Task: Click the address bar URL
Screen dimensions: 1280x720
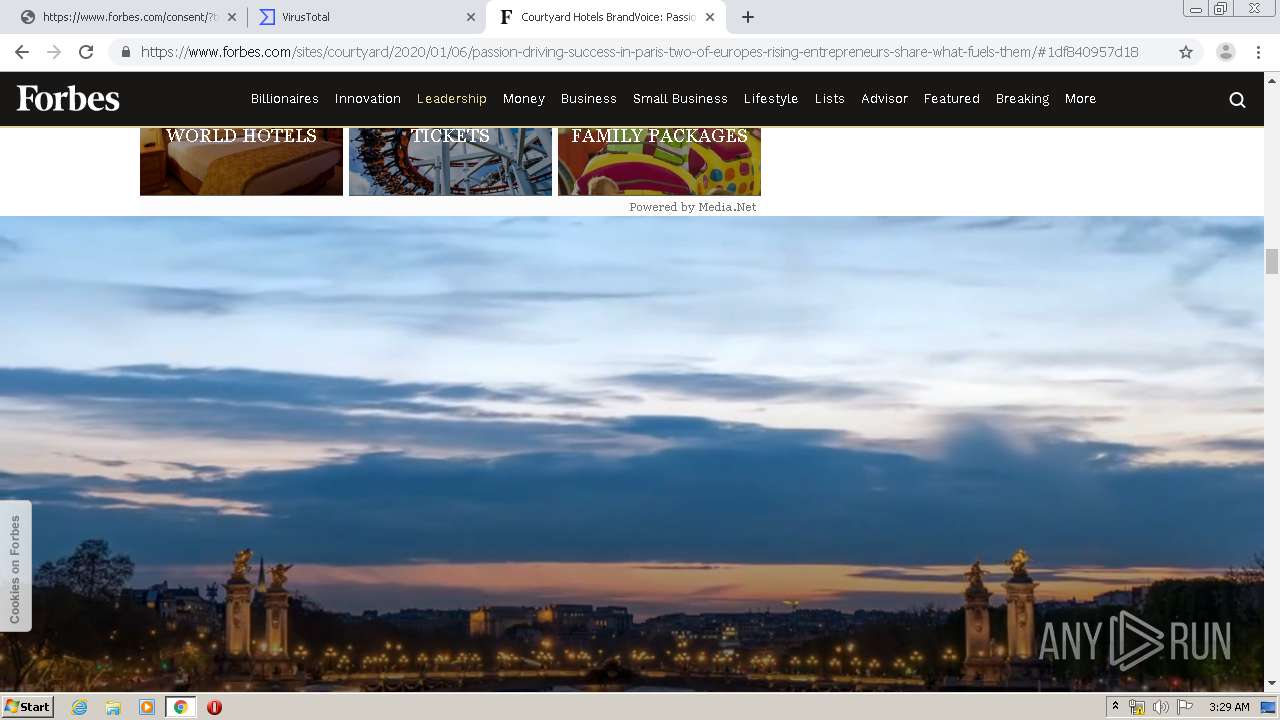Action: click(640, 52)
